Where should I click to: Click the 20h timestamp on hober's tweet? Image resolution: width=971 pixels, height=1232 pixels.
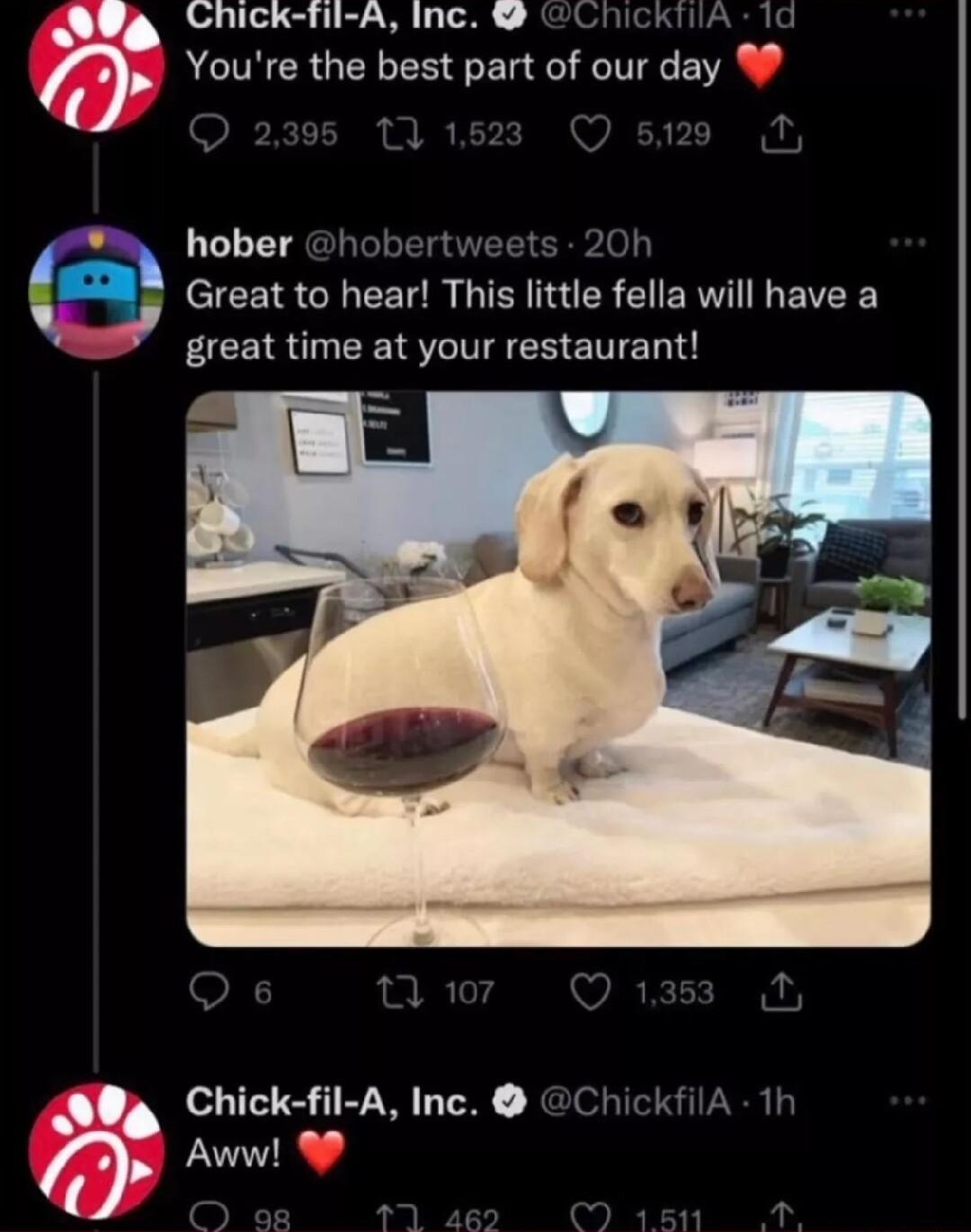(620, 243)
